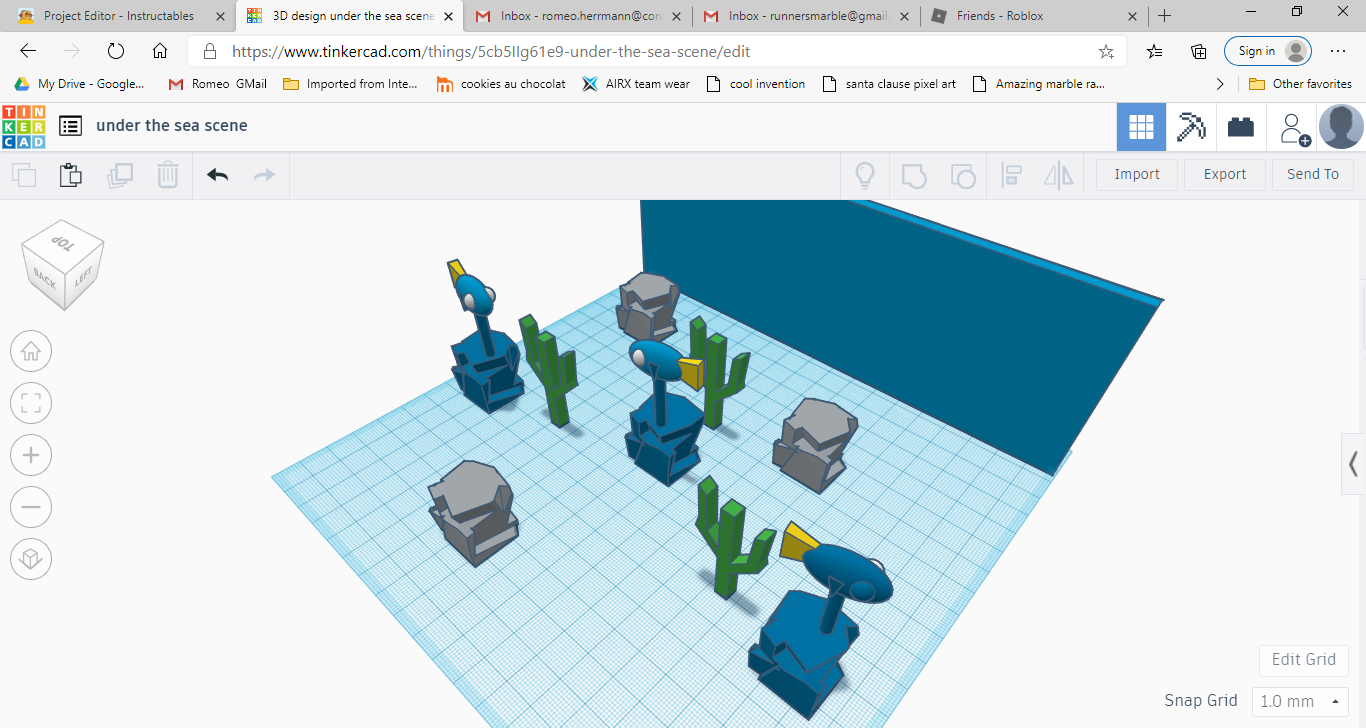The image size is (1366, 728).
Task: Open a new browser tab
Action: (1165, 16)
